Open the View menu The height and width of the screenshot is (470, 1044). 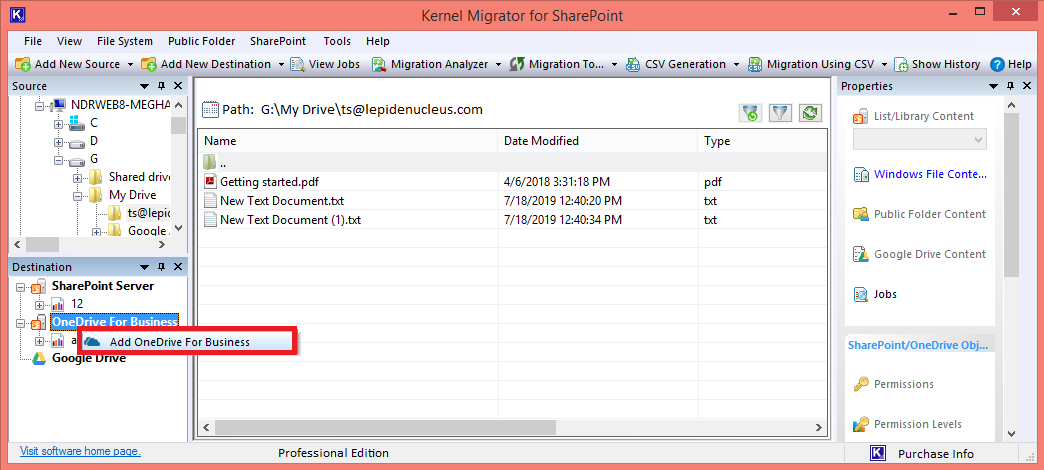(x=69, y=41)
